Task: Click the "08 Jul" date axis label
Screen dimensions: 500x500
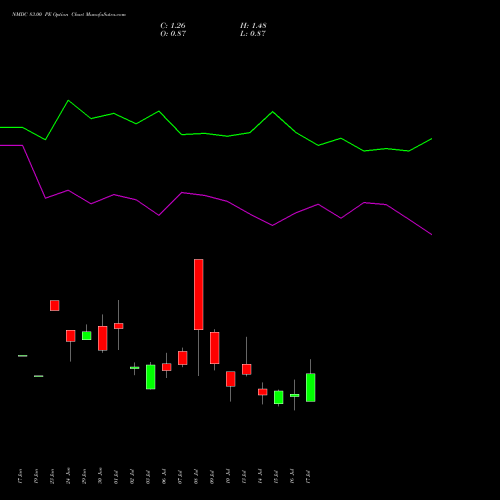Action: tap(196, 477)
